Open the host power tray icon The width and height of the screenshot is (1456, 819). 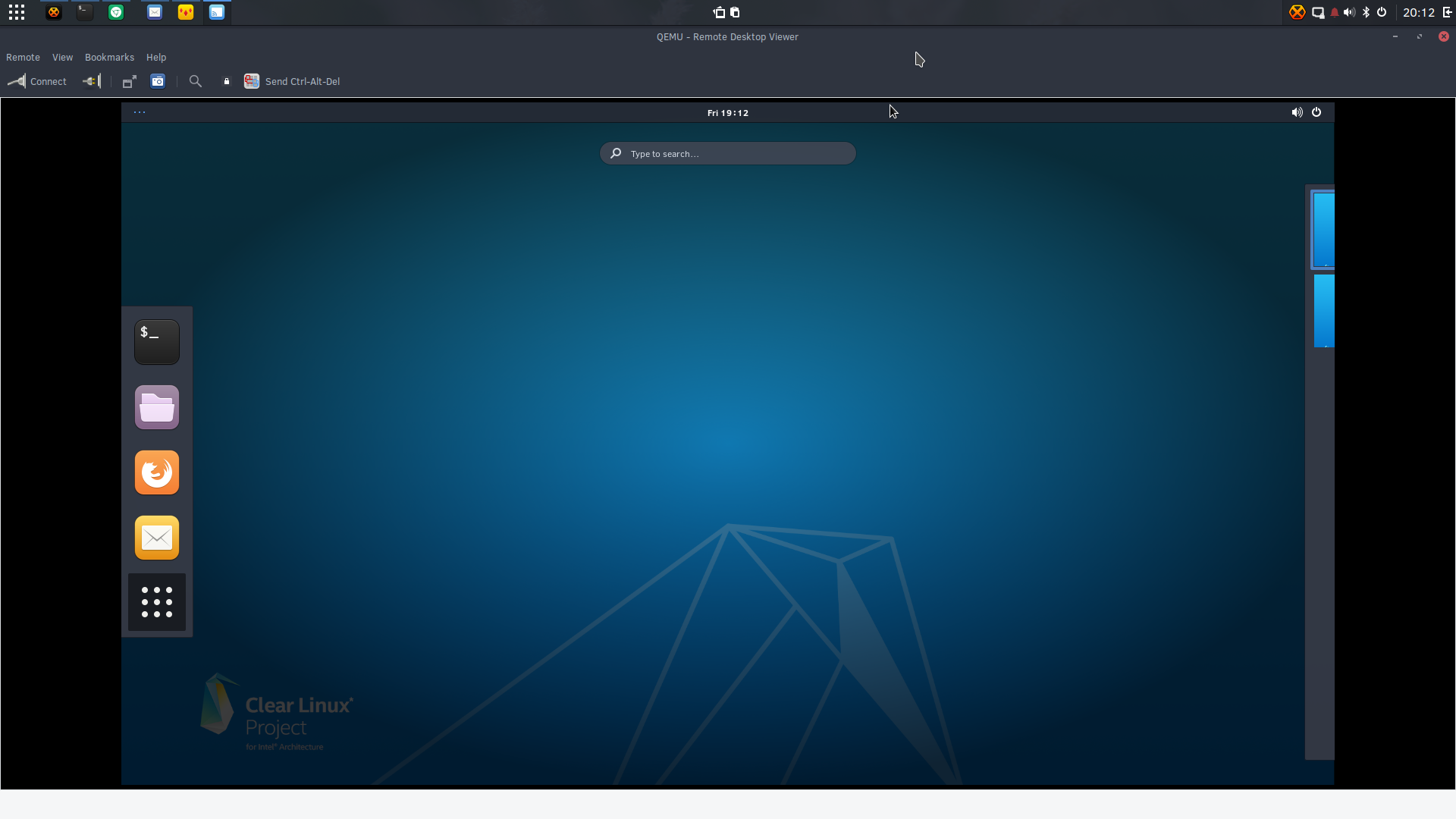pyautogui.click(x=1382, y=12)
